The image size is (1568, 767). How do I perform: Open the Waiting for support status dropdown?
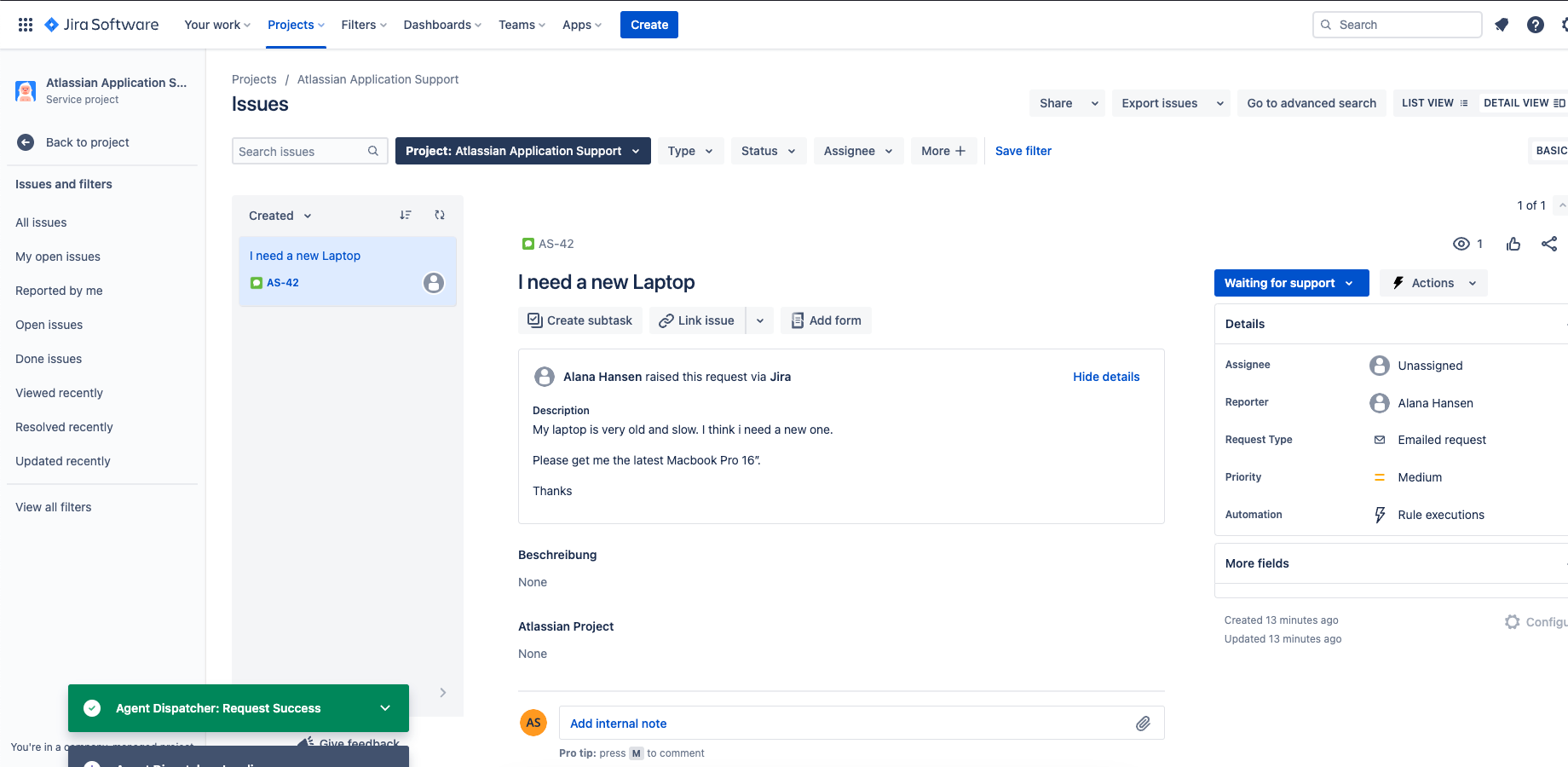[1291, 283]
